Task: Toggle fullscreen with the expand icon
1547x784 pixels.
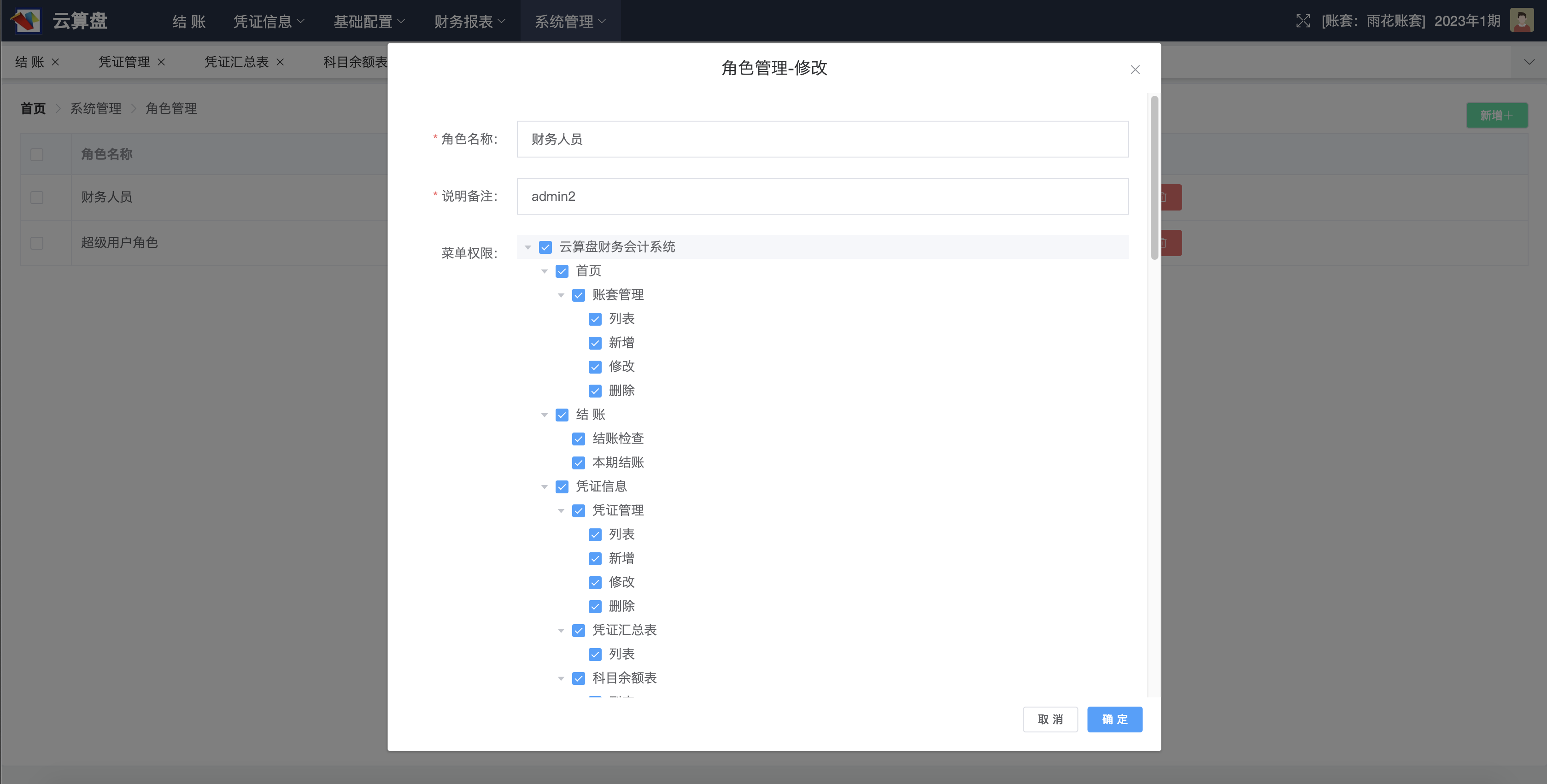Action: coord(1302,21)
